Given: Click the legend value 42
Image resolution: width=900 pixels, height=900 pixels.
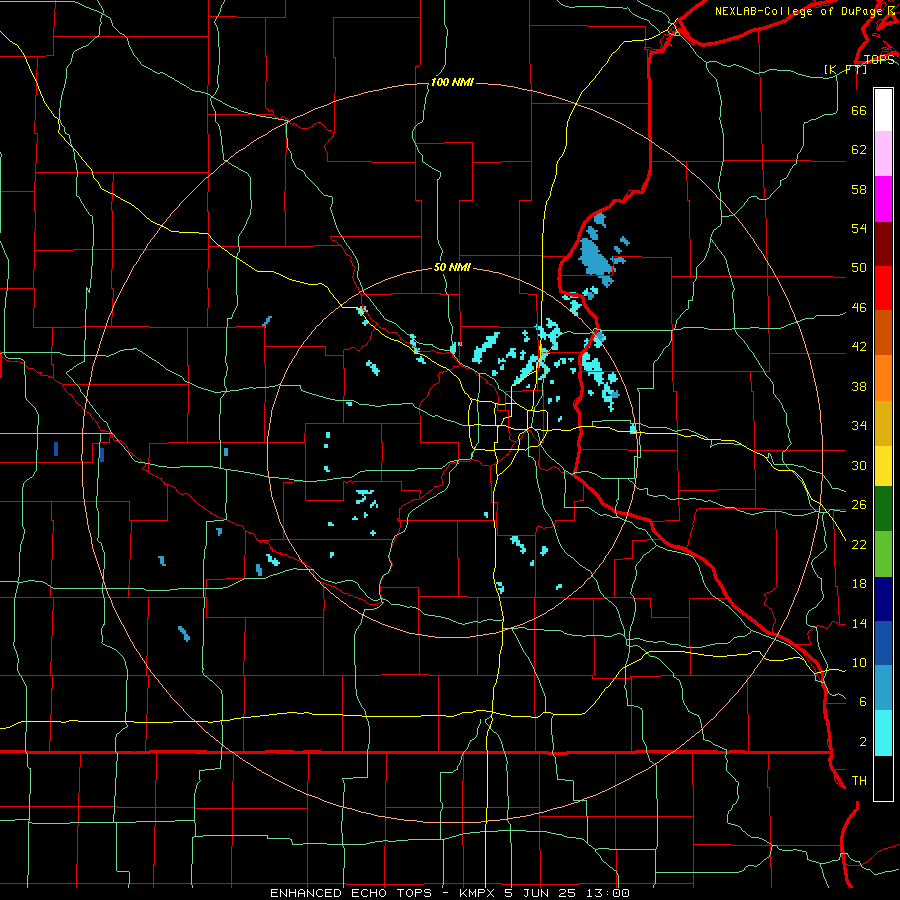Looking at the screenshot, I should point(859,347).
